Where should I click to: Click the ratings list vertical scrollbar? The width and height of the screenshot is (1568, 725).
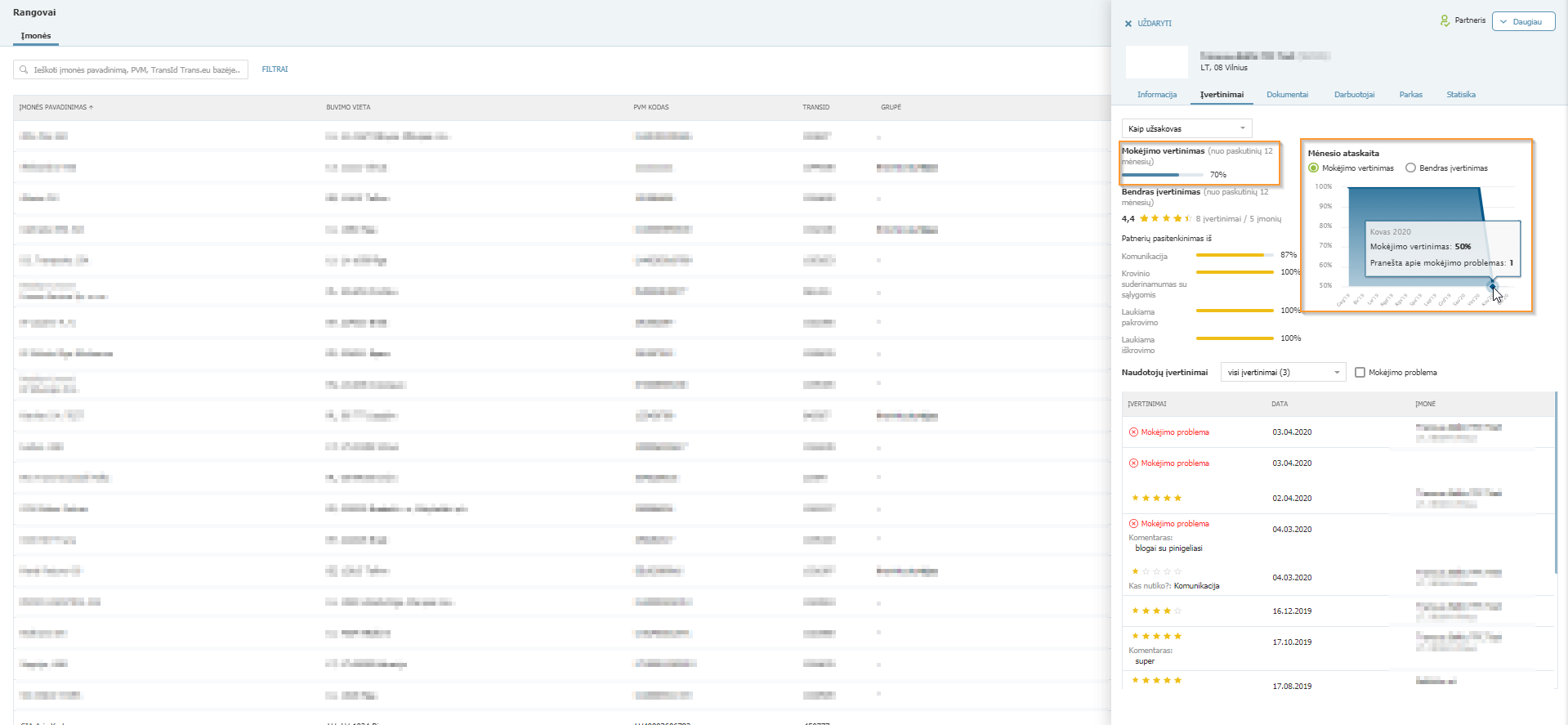point(1557,482)
